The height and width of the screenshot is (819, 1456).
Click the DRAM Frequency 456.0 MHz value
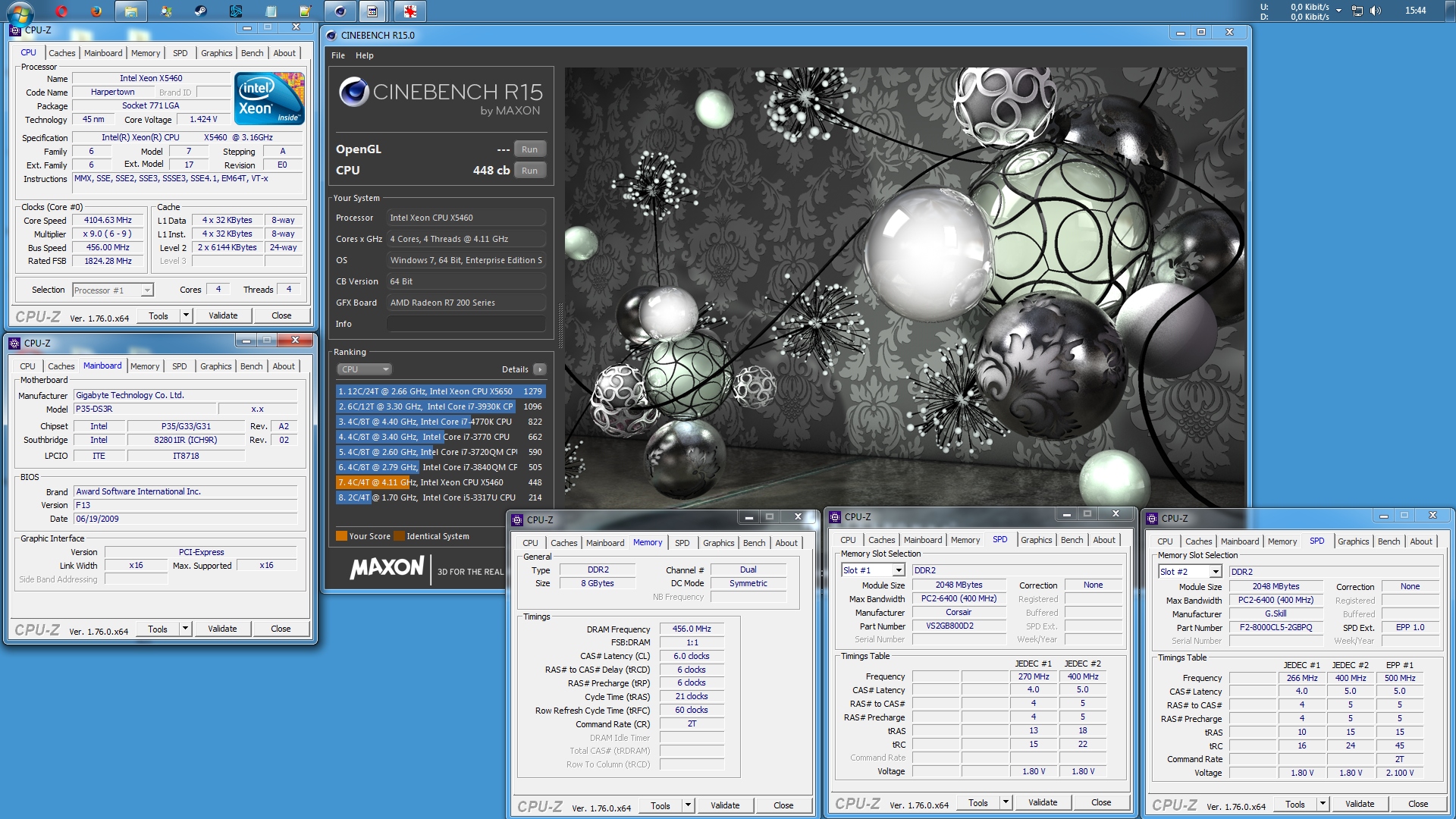pos(692,629)
